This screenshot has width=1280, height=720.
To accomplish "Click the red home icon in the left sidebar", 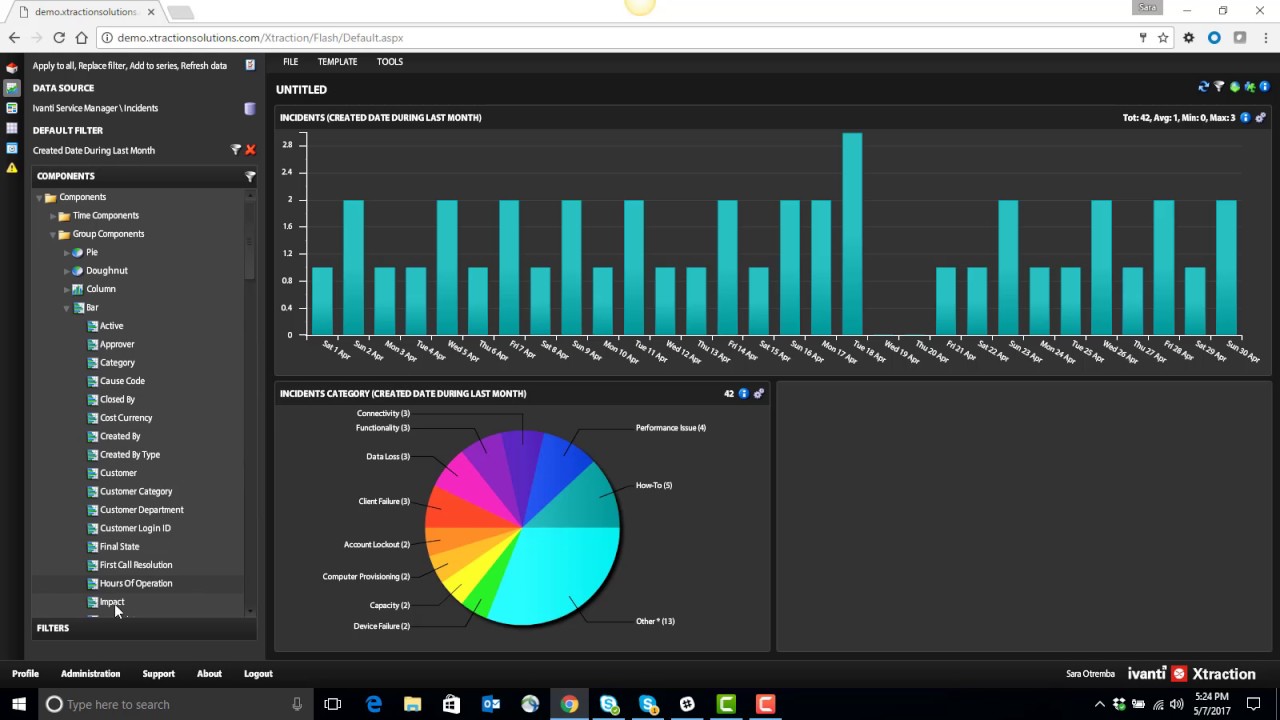I will (x=12, y=68).
